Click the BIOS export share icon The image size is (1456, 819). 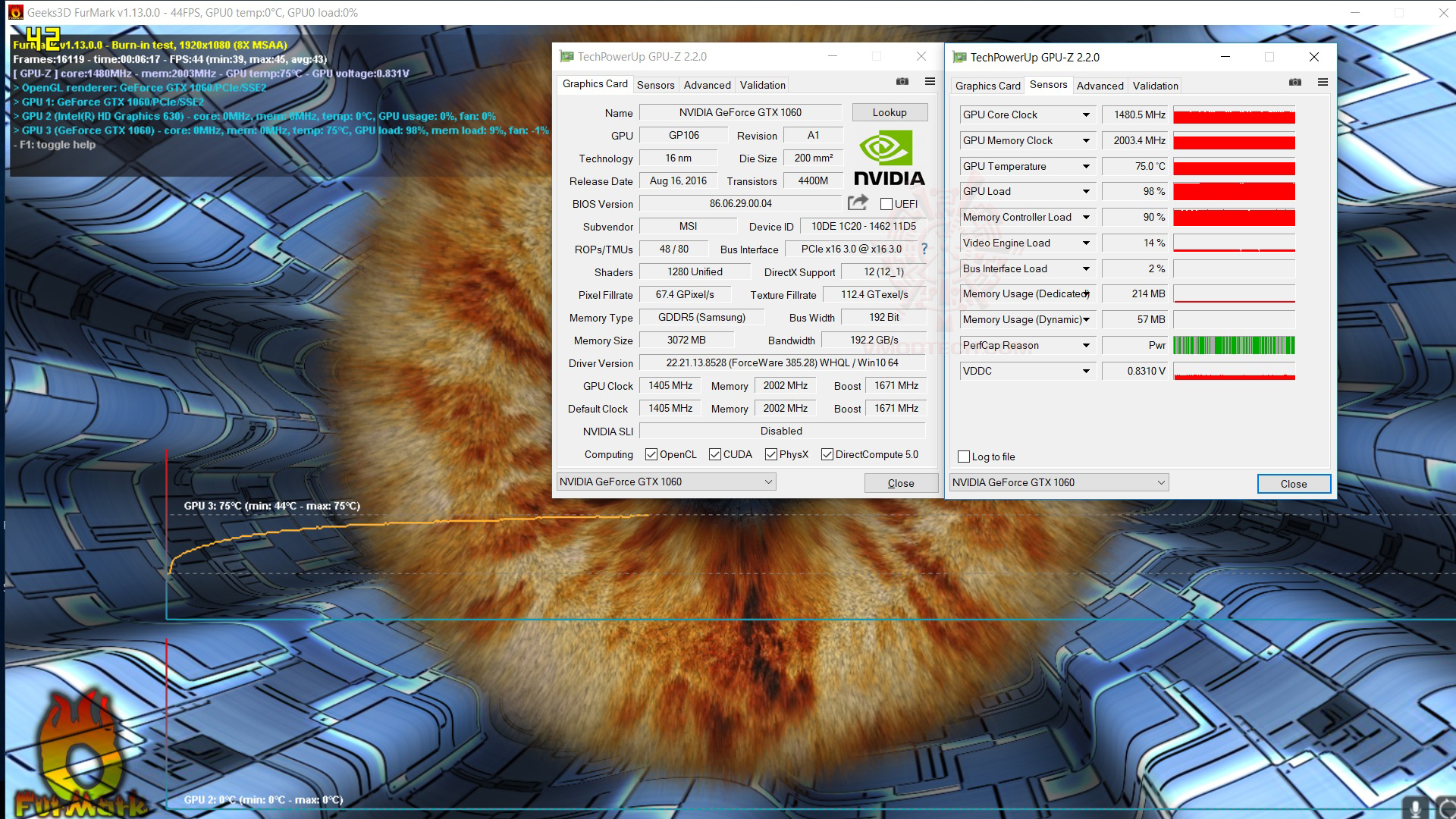(x=858, y=202)
